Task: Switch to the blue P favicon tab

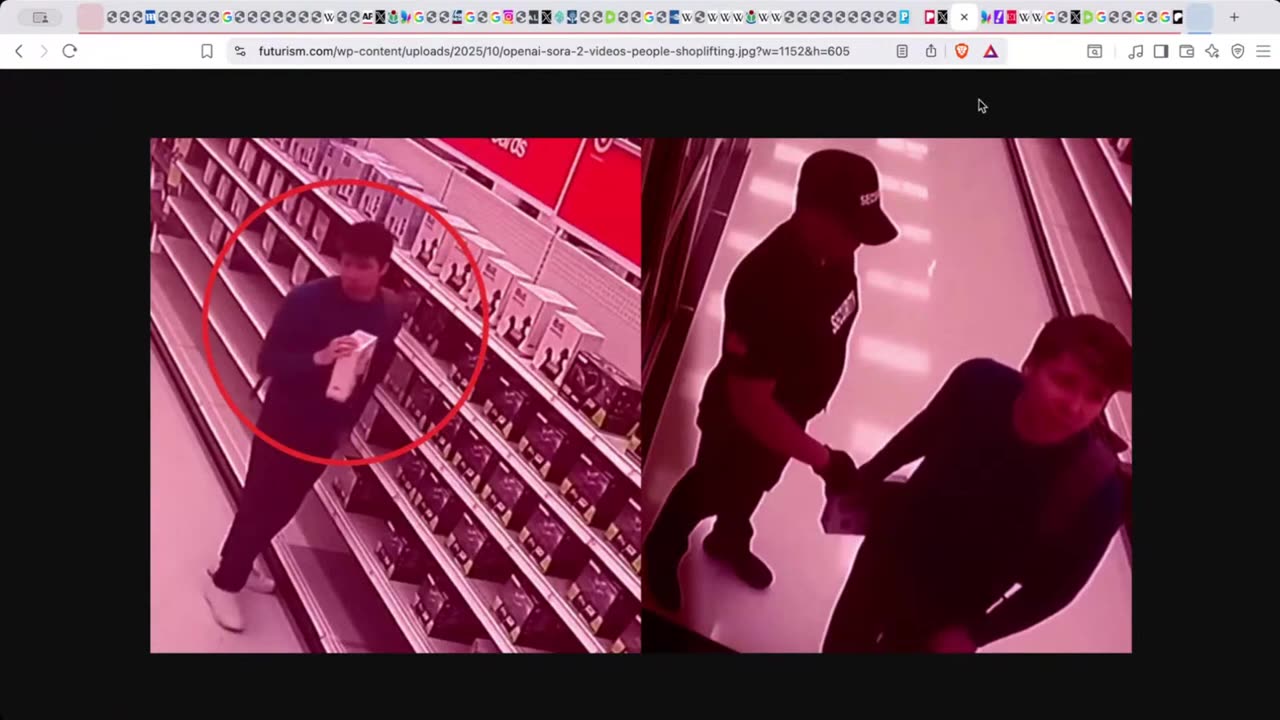Action: pos(904,17)
